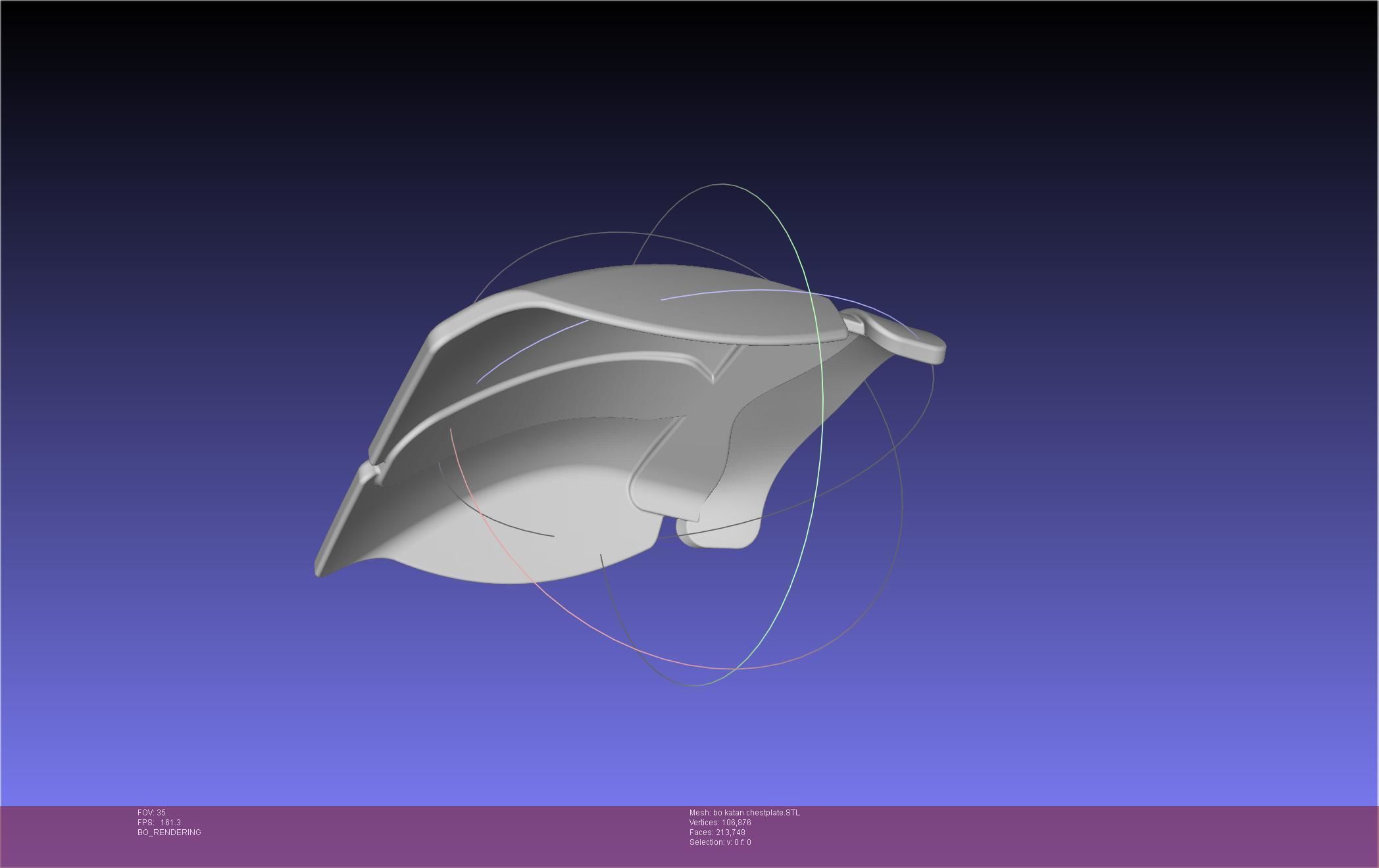Screen dimensions: 1379x868
Task: Click the Faces: 213,748 readout
Action: click(717, 832)
